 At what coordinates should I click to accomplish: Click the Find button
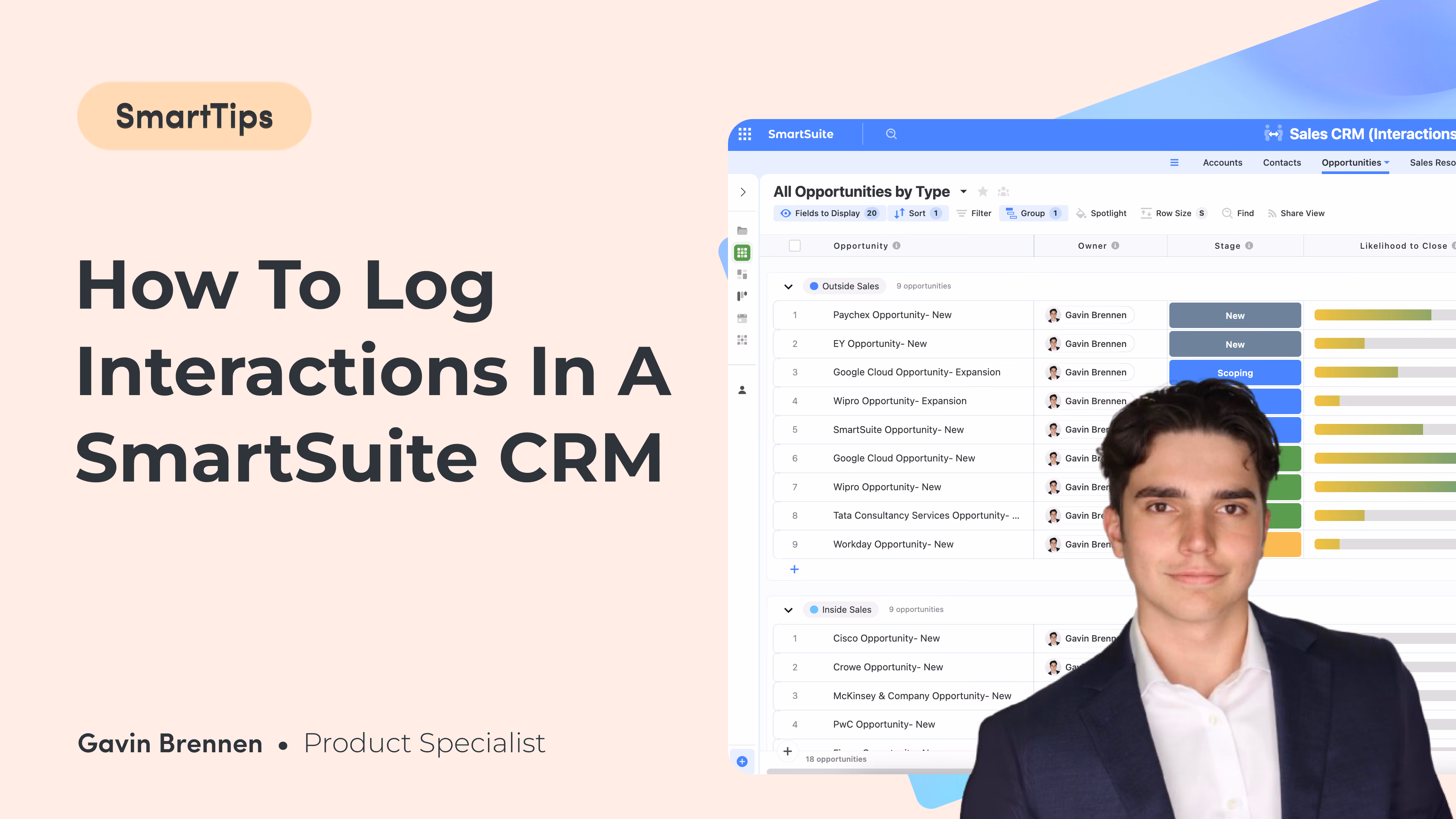point(1238,213)
